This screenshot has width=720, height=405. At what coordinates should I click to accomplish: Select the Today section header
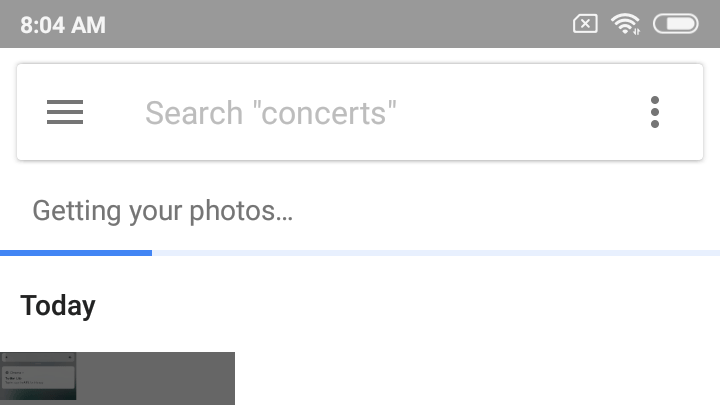coord(58,306)
